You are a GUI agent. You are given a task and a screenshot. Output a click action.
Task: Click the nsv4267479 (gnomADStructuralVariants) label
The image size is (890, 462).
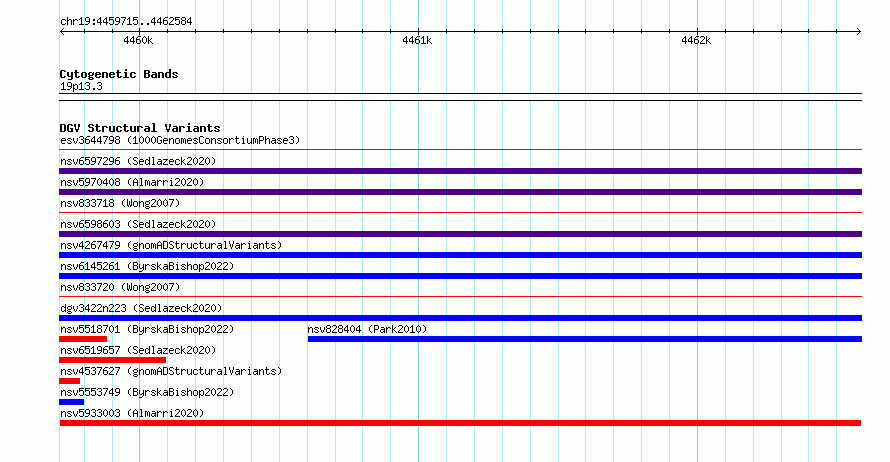coord(171,245)
